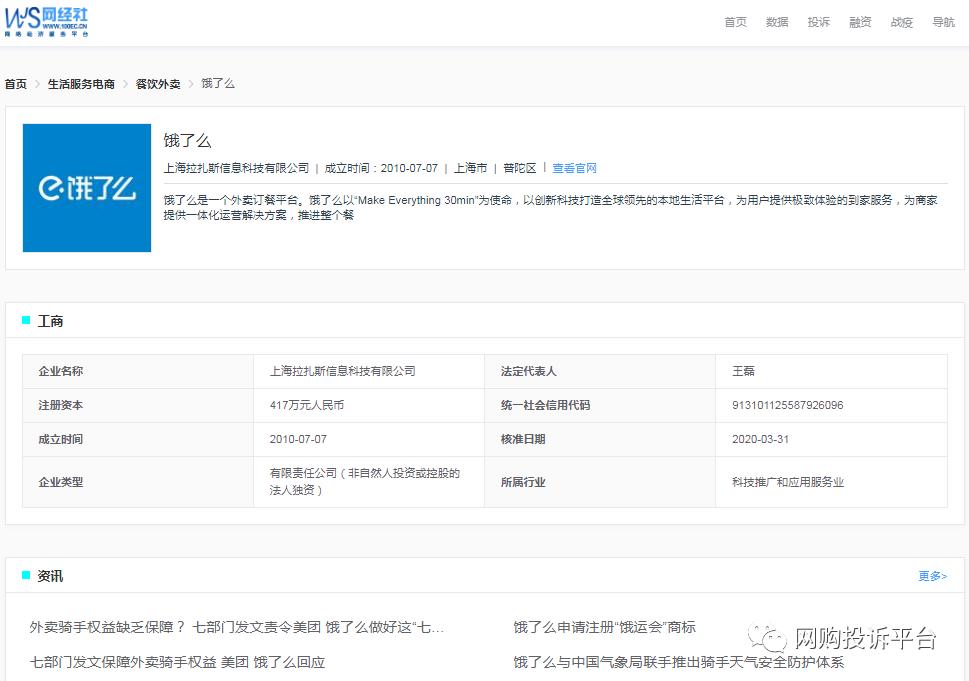Image resolution: width=969 pixels, height=681 pixels.
Task: Open the 数据 navigation menu item
Action: [777, 21]
